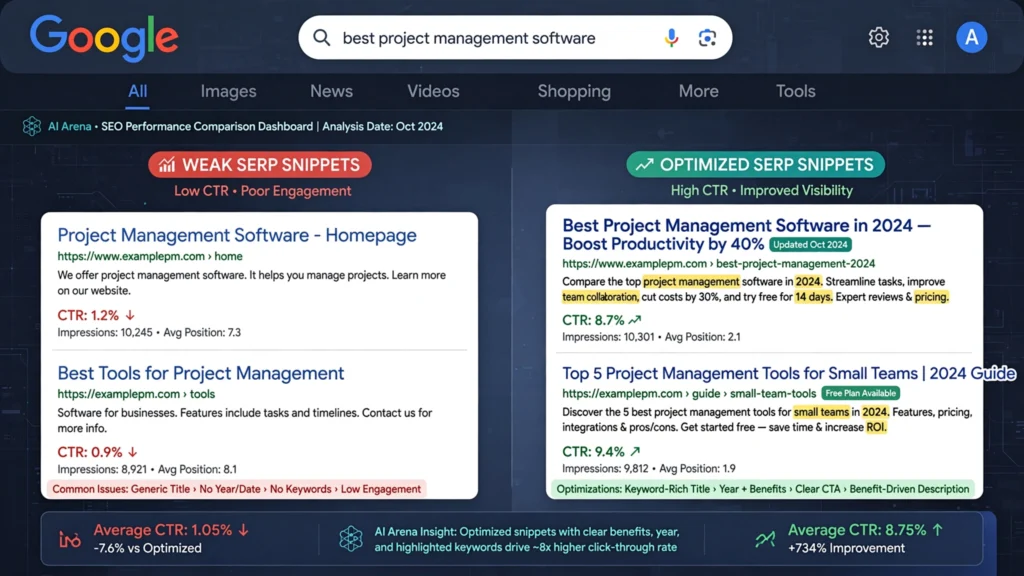1024x576 pixels.
Task: Click the -7.6% vs Optimized text
Action: (x=148, y=549)
